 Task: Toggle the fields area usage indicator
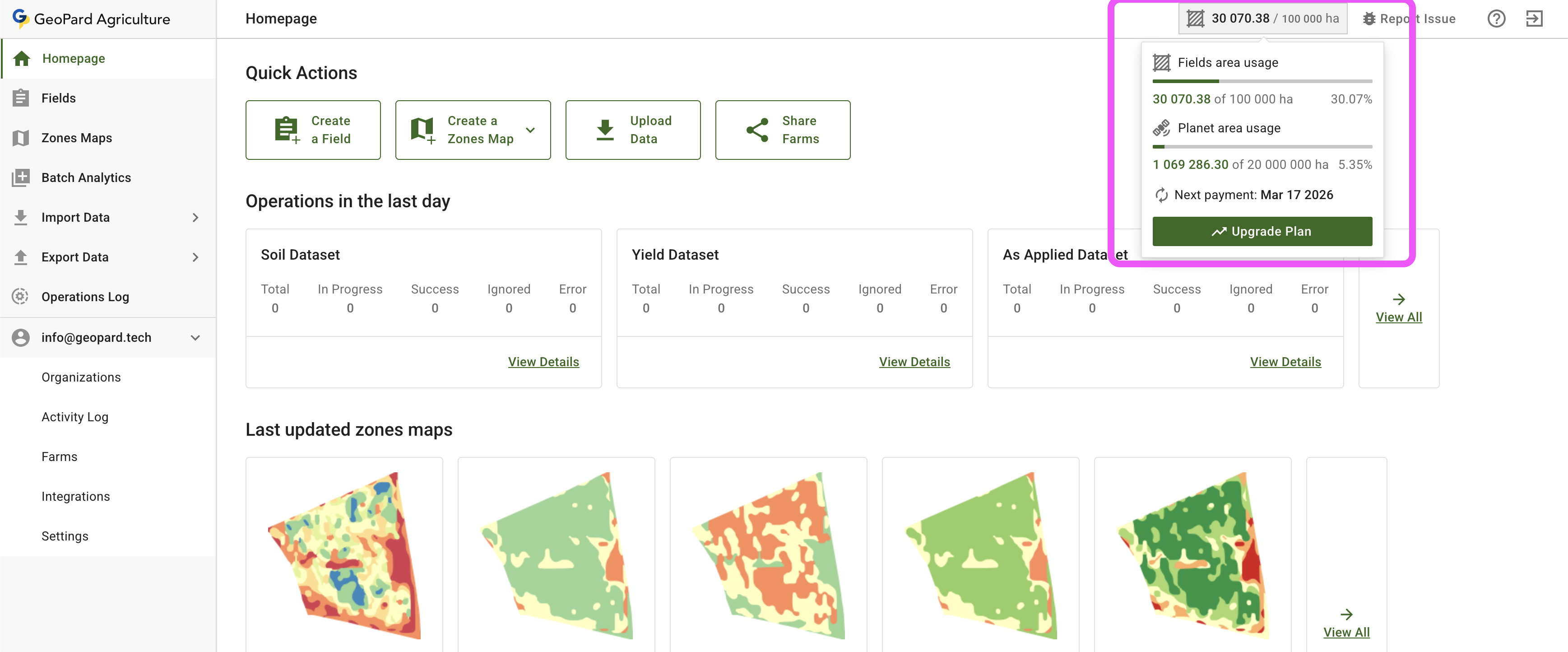click(x=1262, y=19)
